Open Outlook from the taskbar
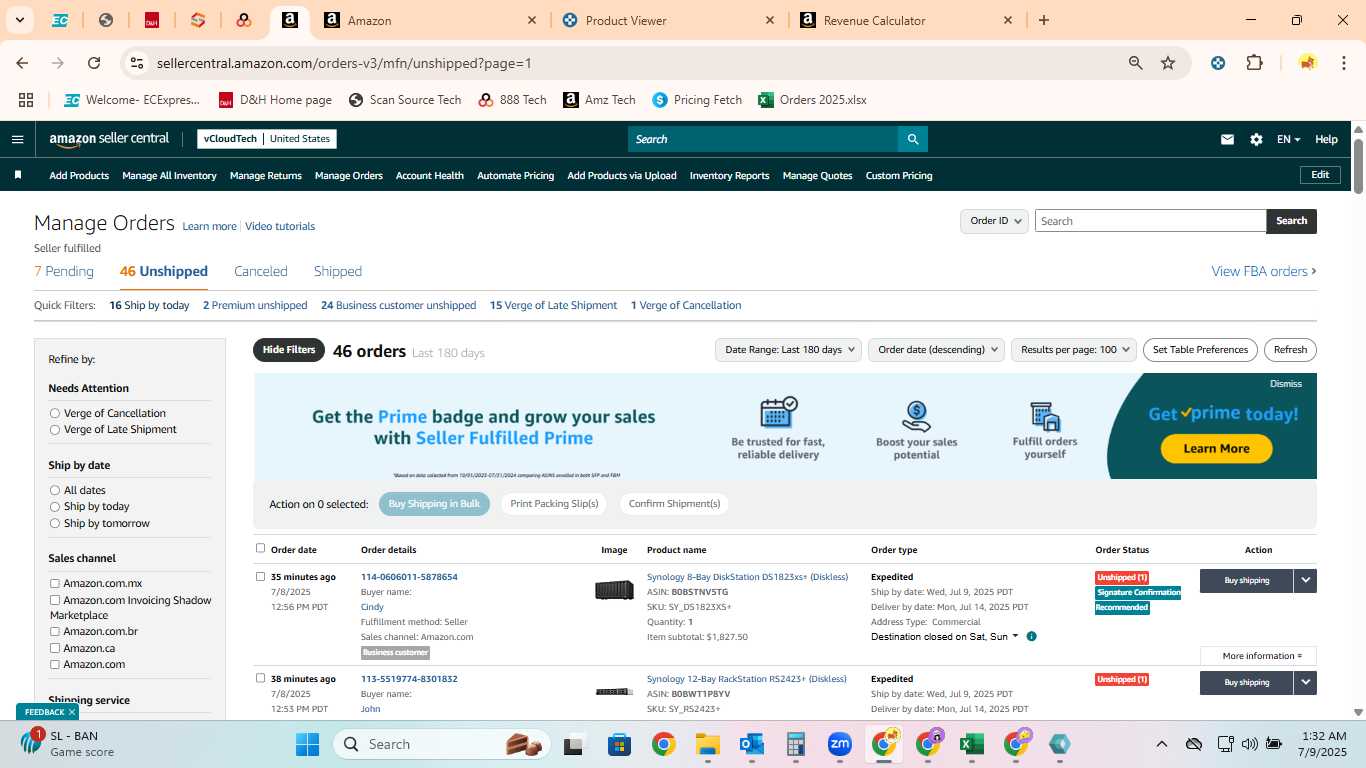1366x768 pixels. 751,744
